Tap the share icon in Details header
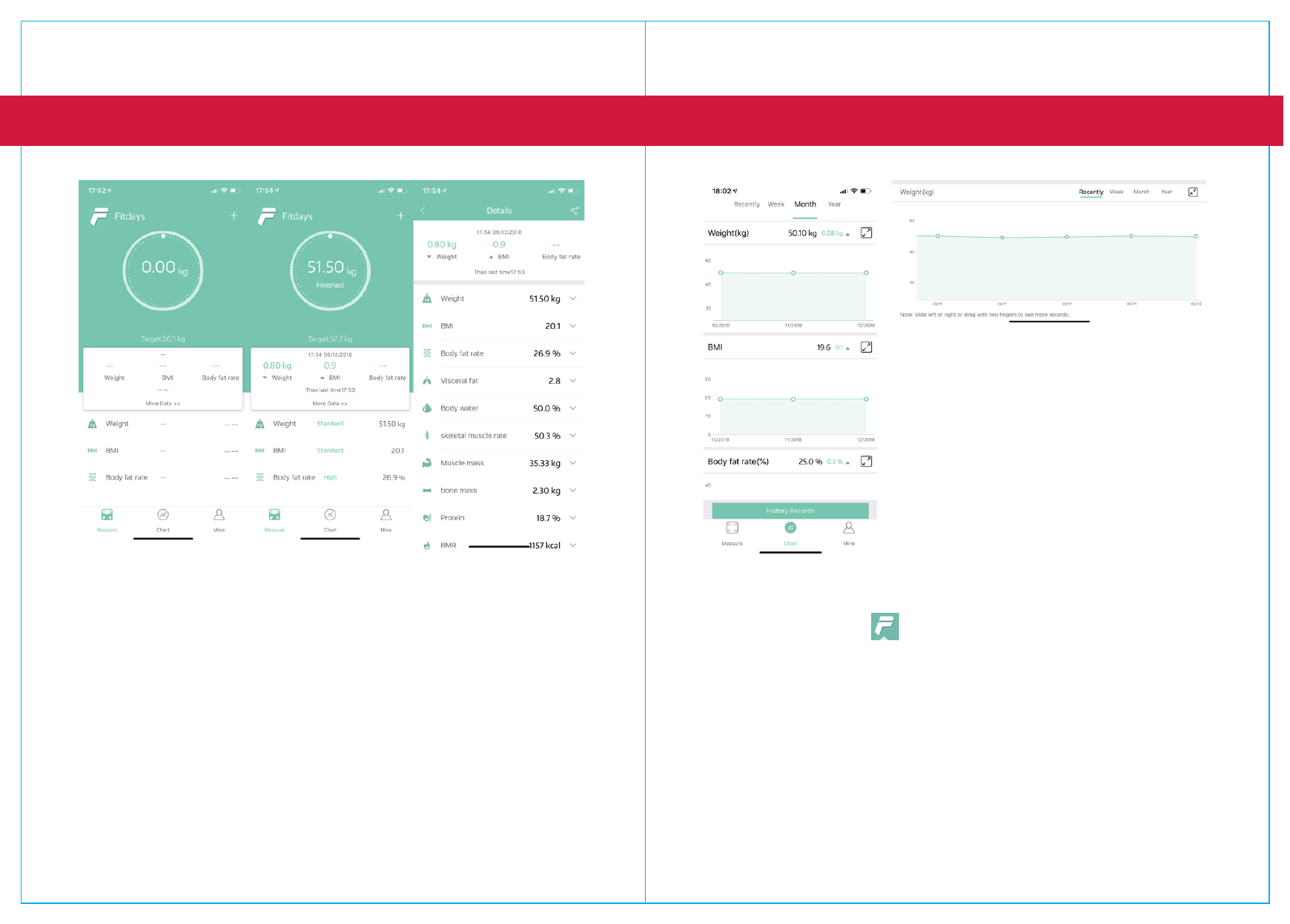1290x924 pixels. [x=575, y=211]
